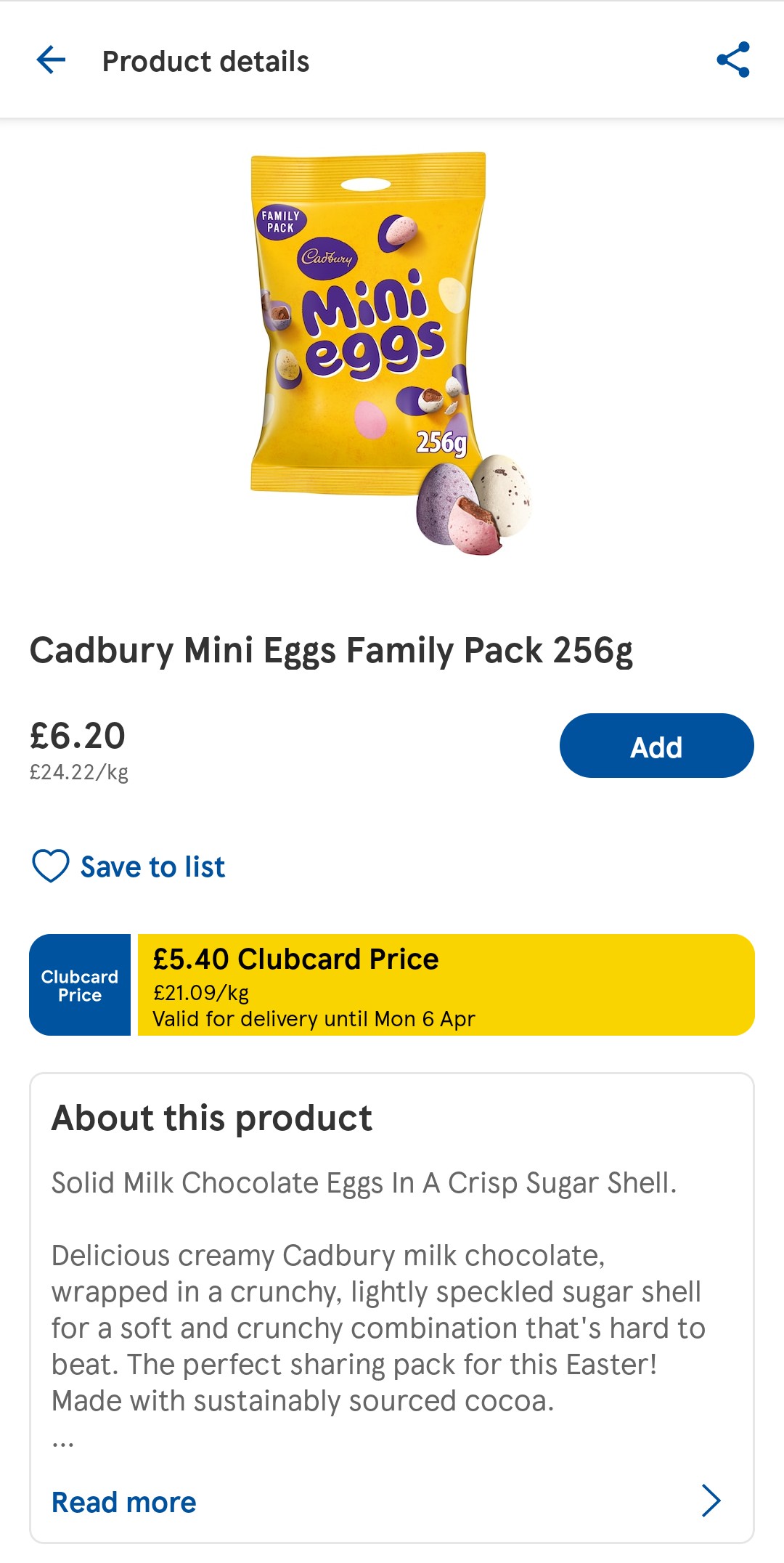Viewport: 784px width, 1563px height.
Task: Tap the £24.22/kg unit price
Action: coord(79,772)
